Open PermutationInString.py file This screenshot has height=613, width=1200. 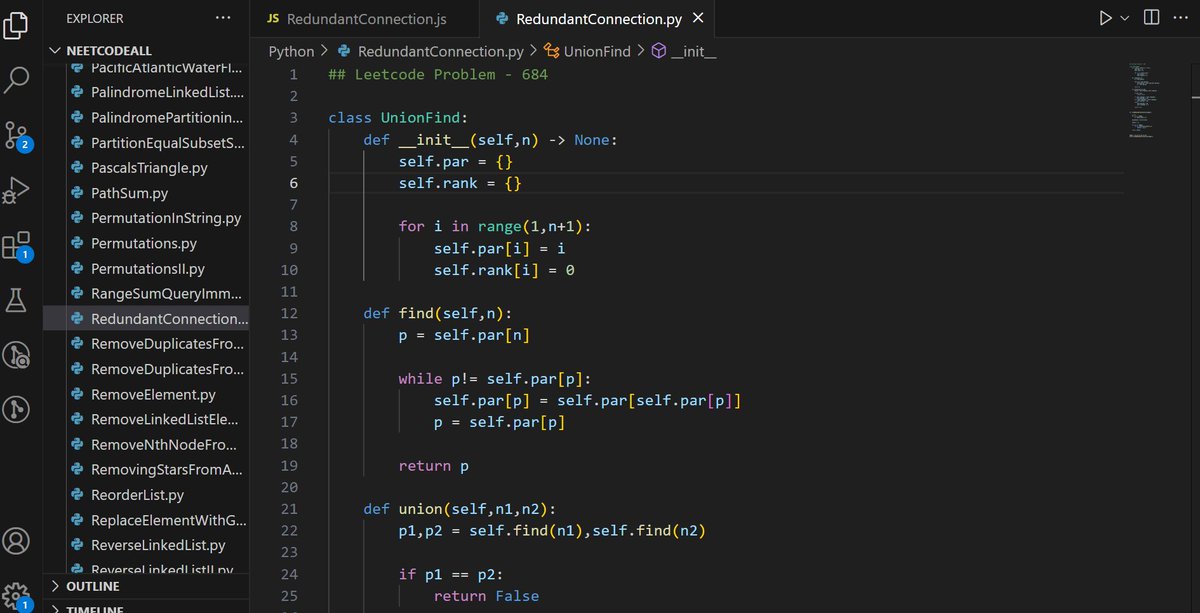(x=146, y=218)
